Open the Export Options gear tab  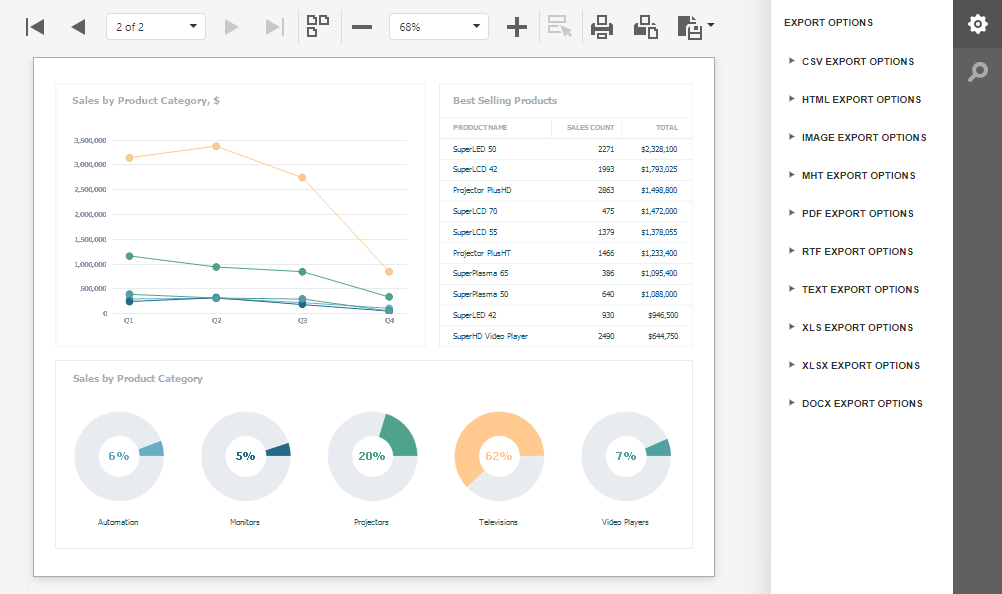point(977,24)
